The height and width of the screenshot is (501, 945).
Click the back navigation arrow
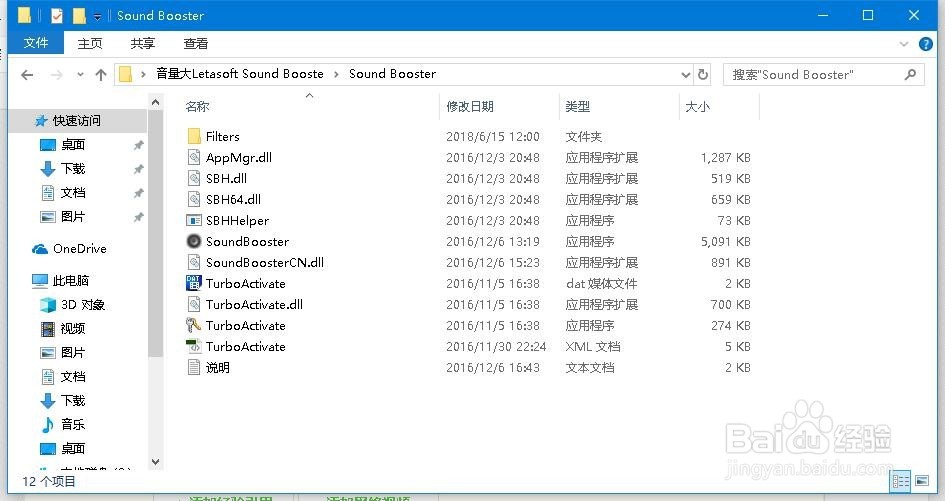27,75
